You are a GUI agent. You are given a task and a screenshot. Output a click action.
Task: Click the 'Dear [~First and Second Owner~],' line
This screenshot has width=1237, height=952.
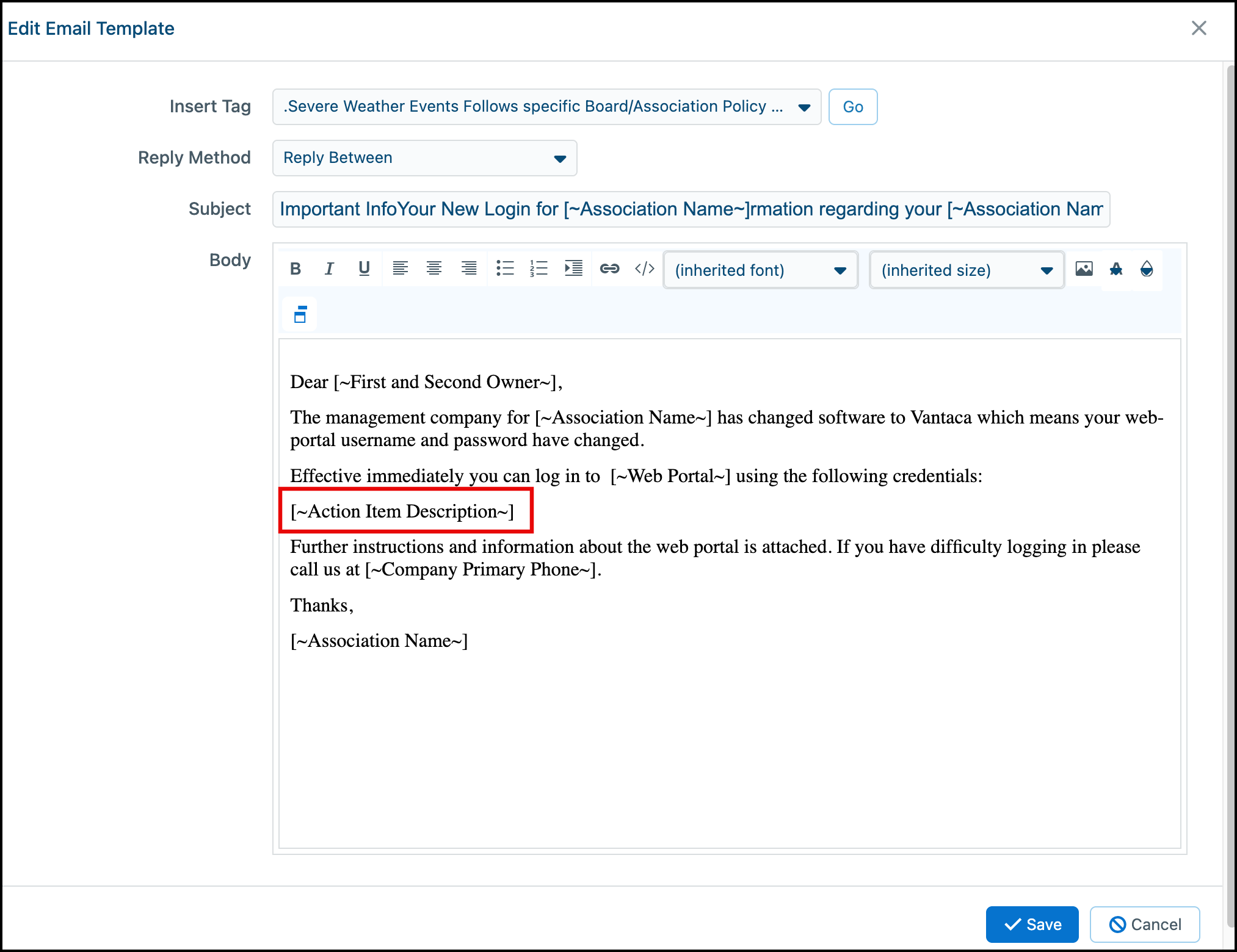click(x=426, y=382)
